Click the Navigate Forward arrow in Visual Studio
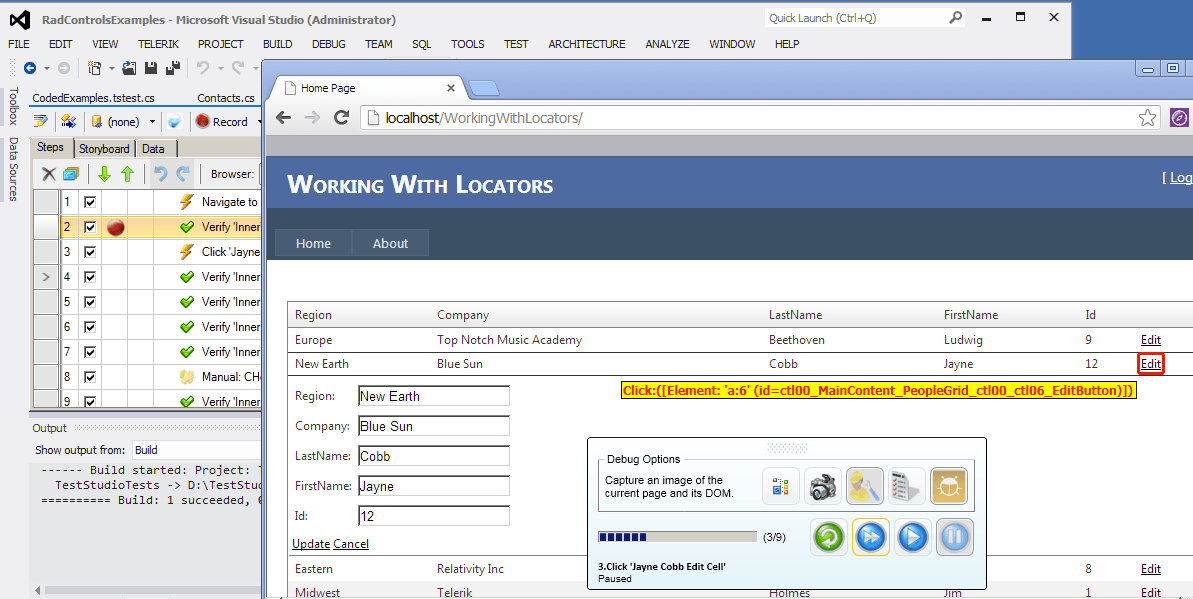The width and height of the screenshot is (1193, 599). [64, 69]
